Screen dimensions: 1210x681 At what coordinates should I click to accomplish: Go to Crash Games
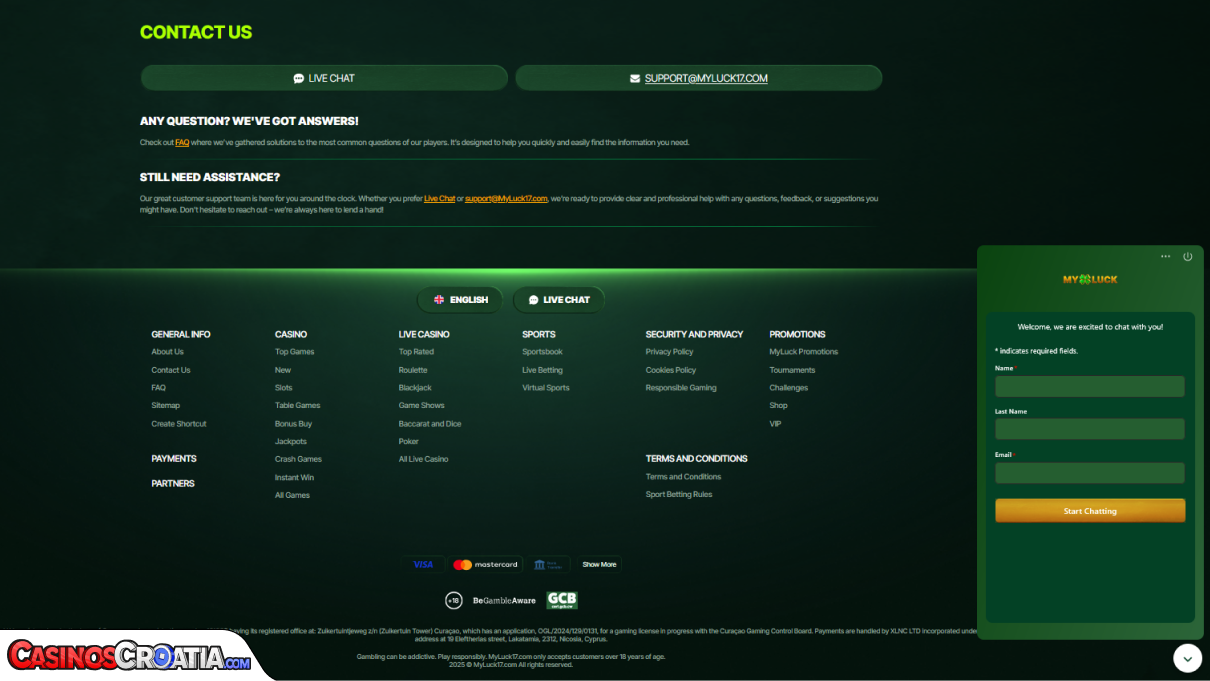click(299, 460)
